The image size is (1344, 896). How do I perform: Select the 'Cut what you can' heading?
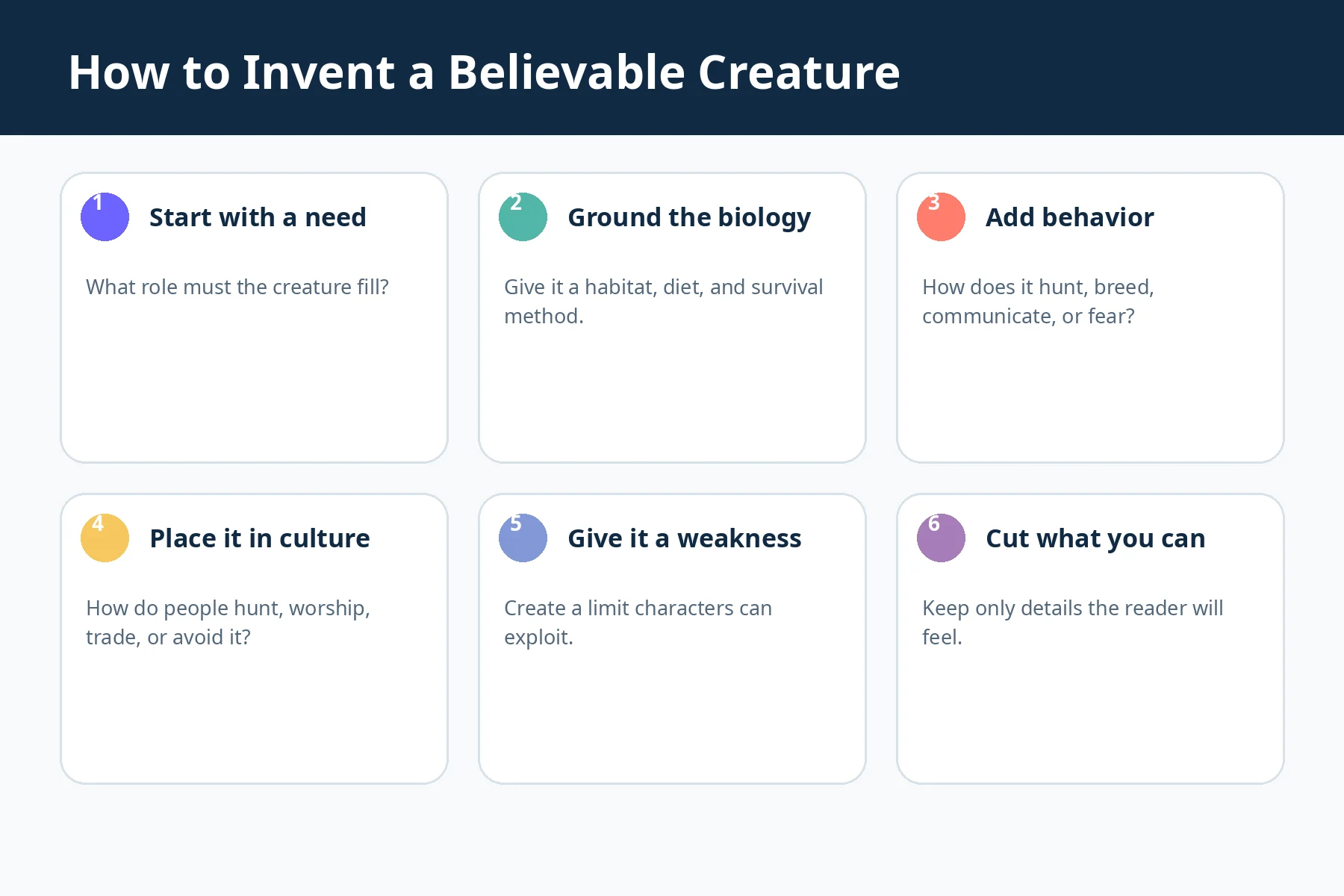click(x=1095, y=538)
